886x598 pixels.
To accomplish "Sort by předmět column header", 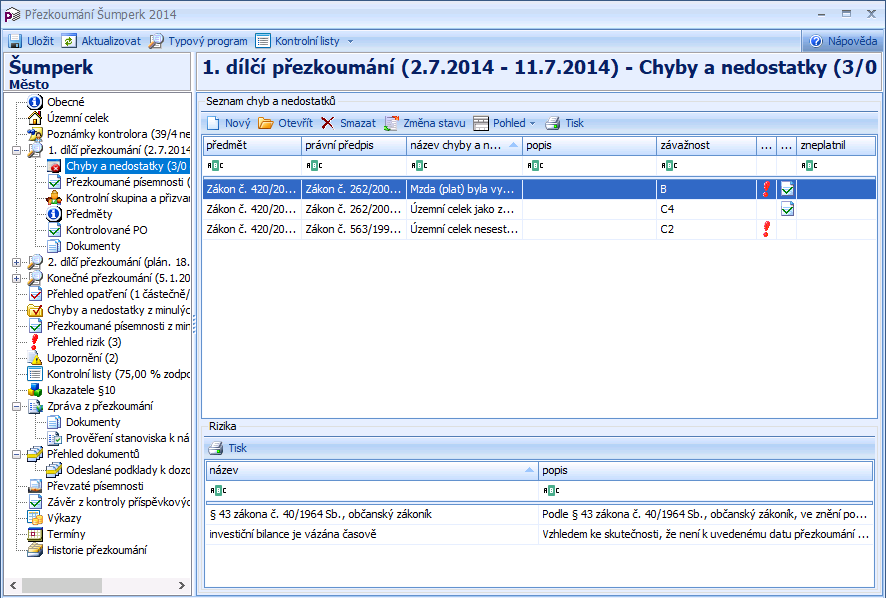I will (x=252, y=145).
